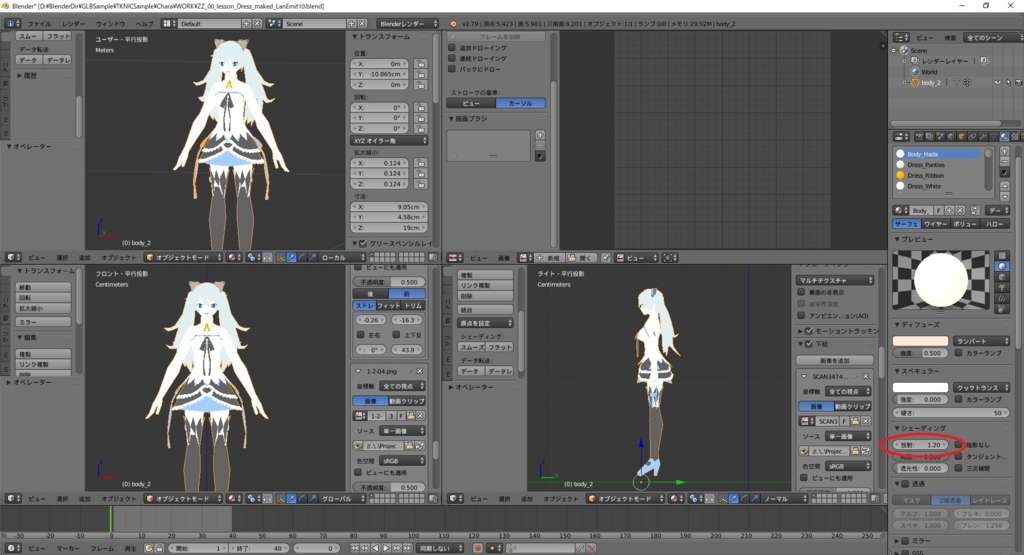The height and width of the screenshot is (555, 1024).
Task: Click the 画像を追加 add image button
Action: pyautogui.click(x=834, y=360)
